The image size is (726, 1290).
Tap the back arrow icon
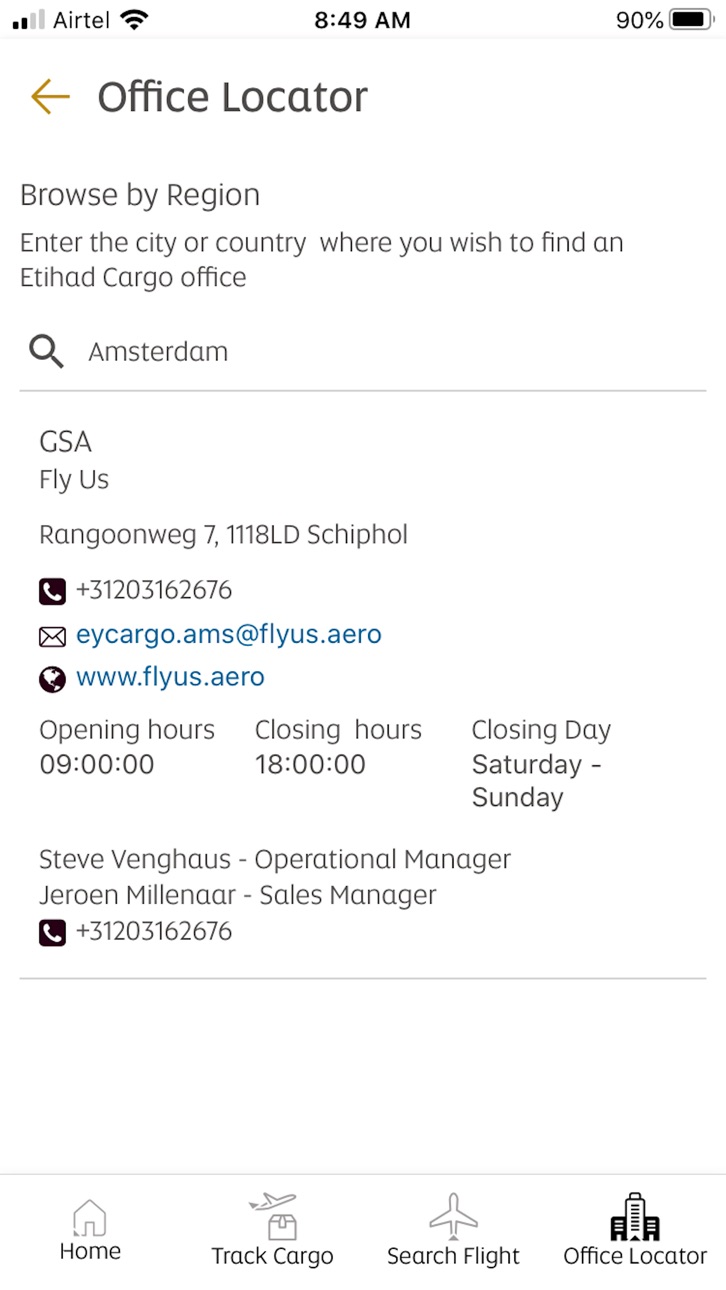tap(50, 97)
